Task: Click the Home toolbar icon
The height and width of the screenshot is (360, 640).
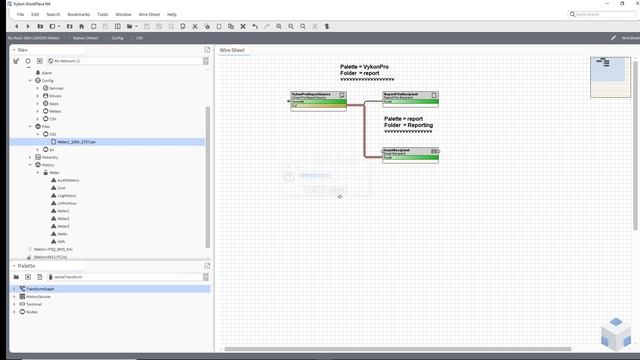Action: click(x=82, y=26)
